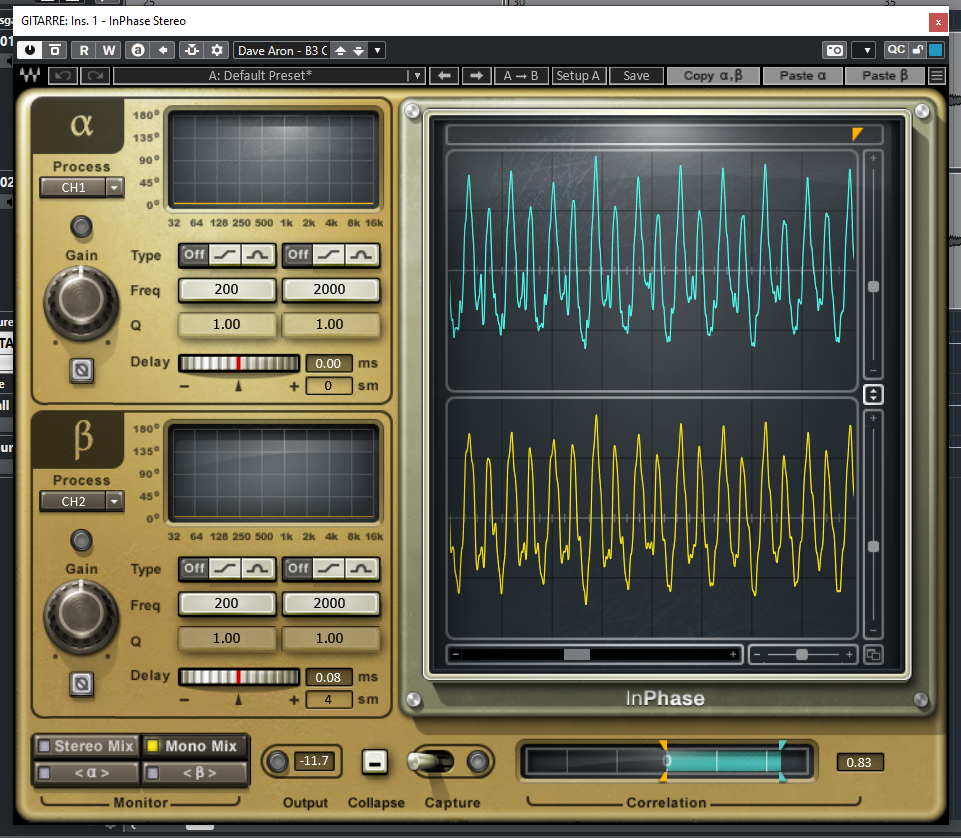Screen dimensions: 961x838
Task: Click the plugin settings gear icon
Action: 217,50
